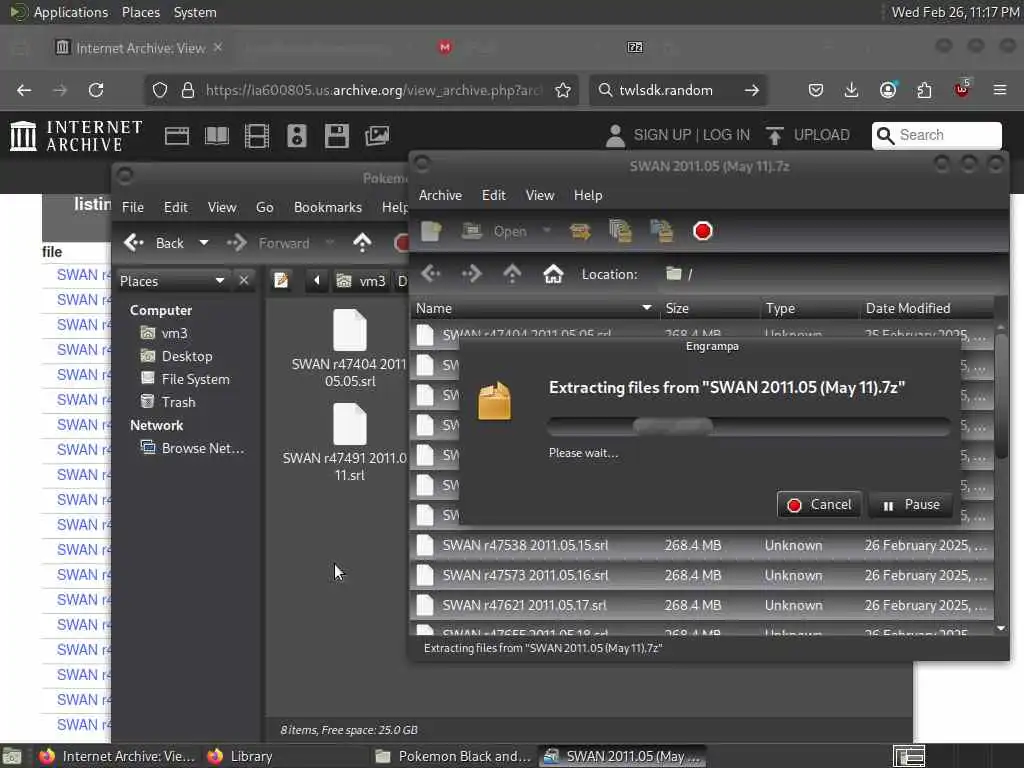The height and width of the screenshot is (768, 1024).
Task: Select File System in Places sidebar
Action: [x=185, y=379]
